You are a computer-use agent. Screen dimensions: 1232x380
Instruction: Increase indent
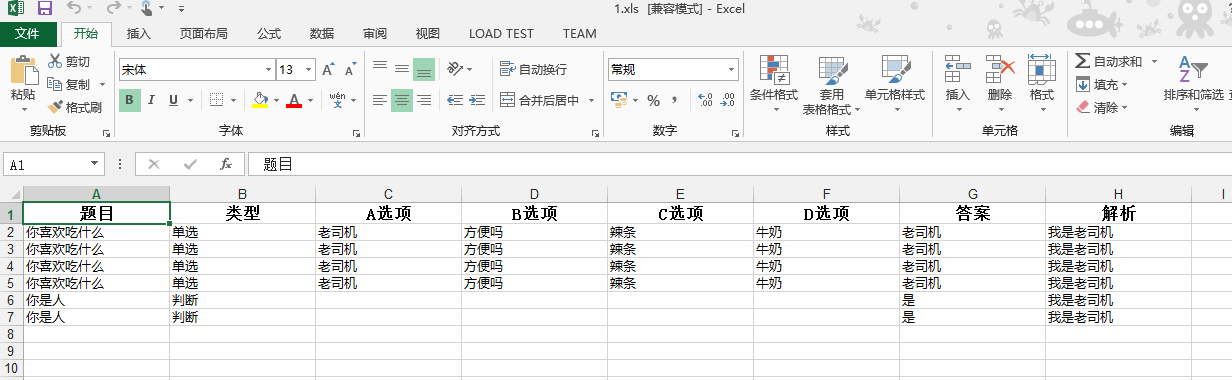tap(478, 100)
